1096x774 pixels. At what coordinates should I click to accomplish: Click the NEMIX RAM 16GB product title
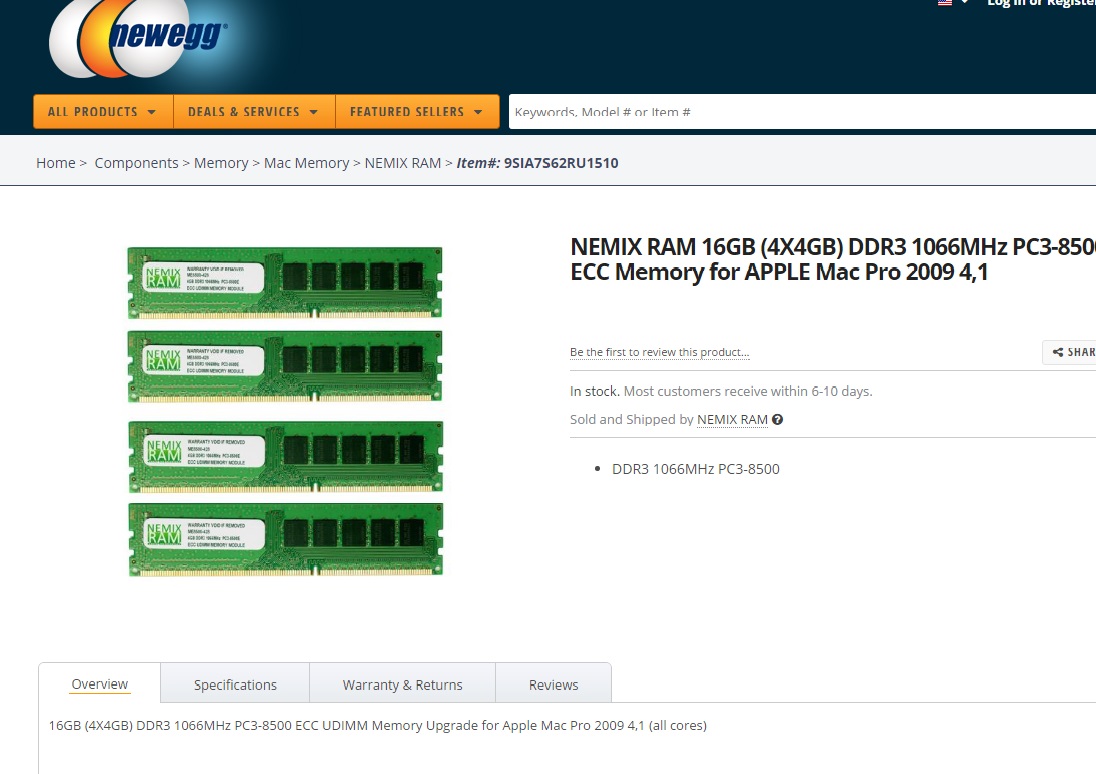[832, 259]
